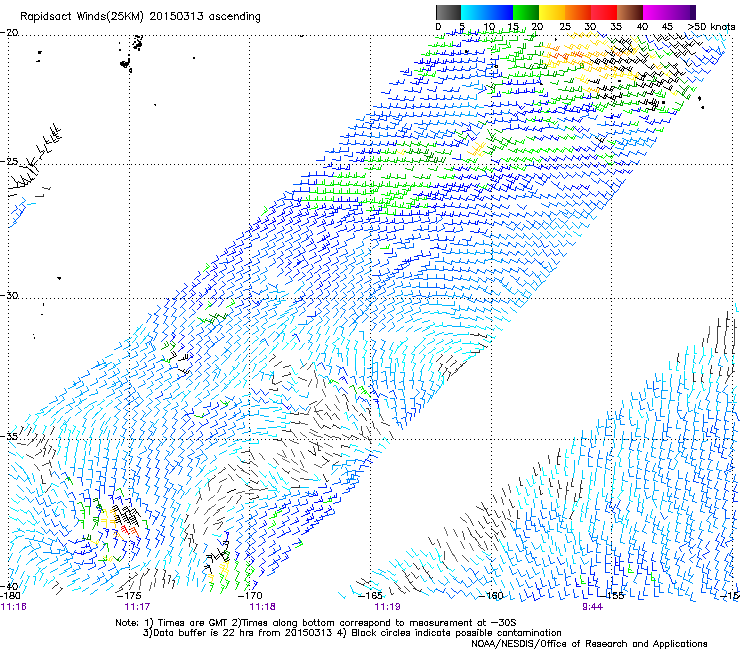
Task: Click the '-25' latitude axis label
Action: 9,162
